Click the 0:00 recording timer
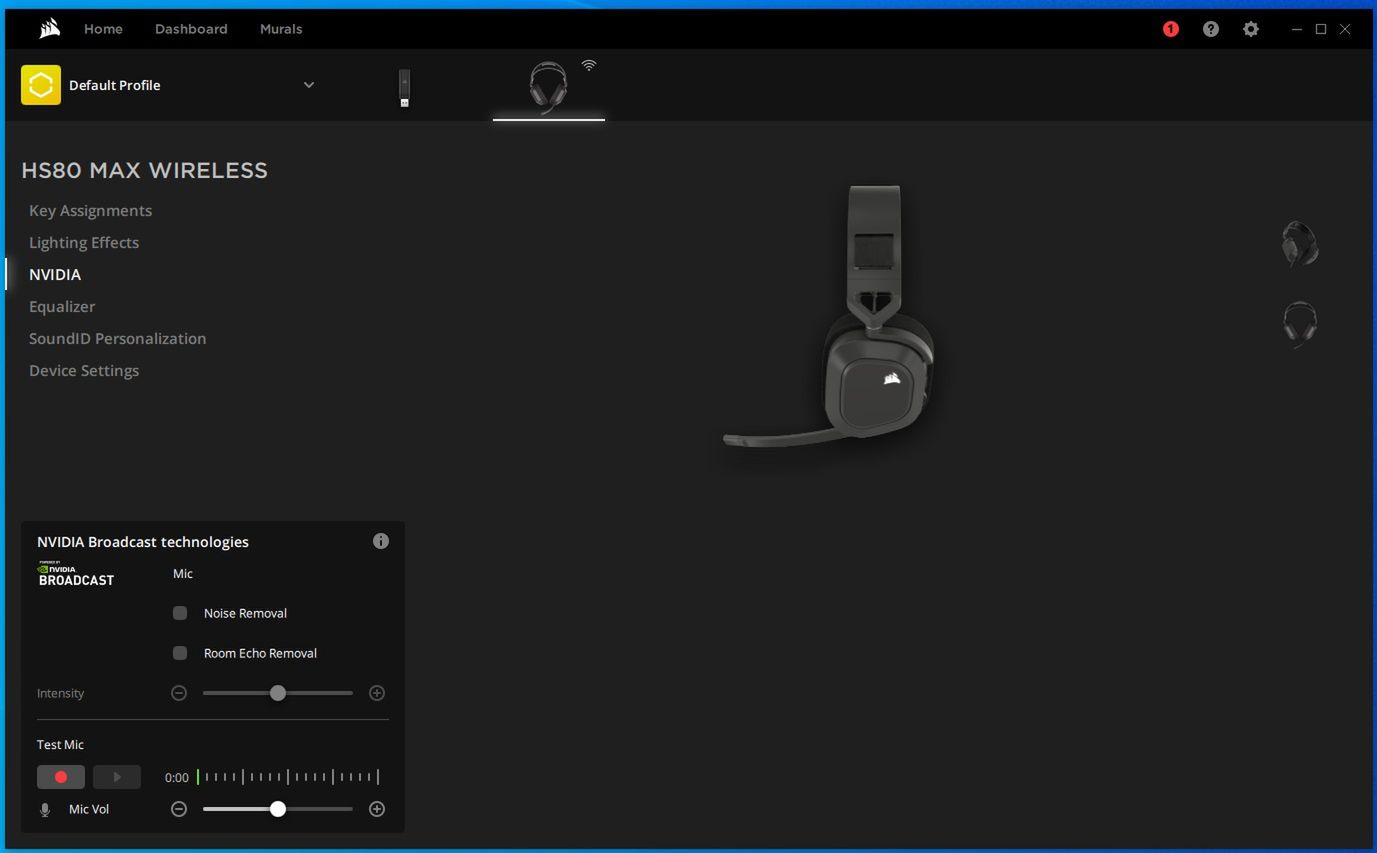The image size is (1377, 853). (x=177, y=777)
